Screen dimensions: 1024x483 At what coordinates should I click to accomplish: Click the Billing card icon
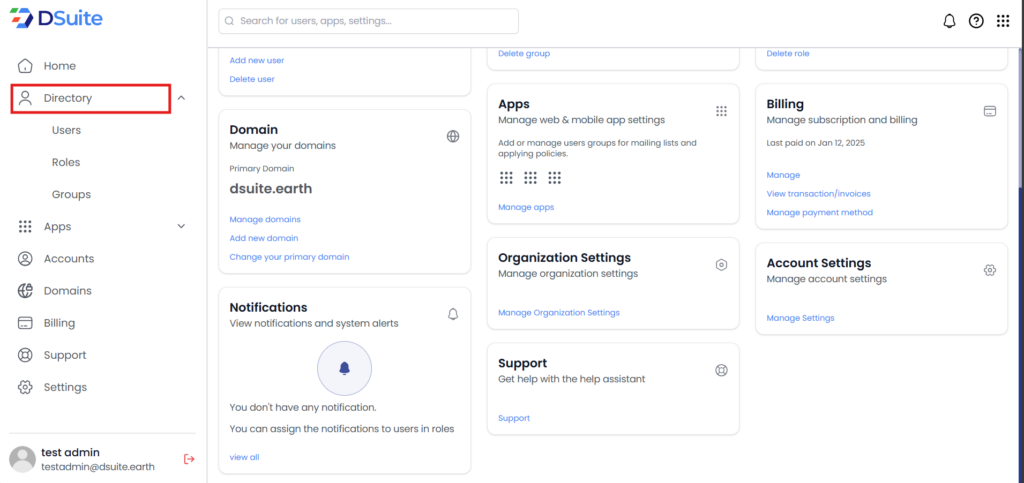989,111
